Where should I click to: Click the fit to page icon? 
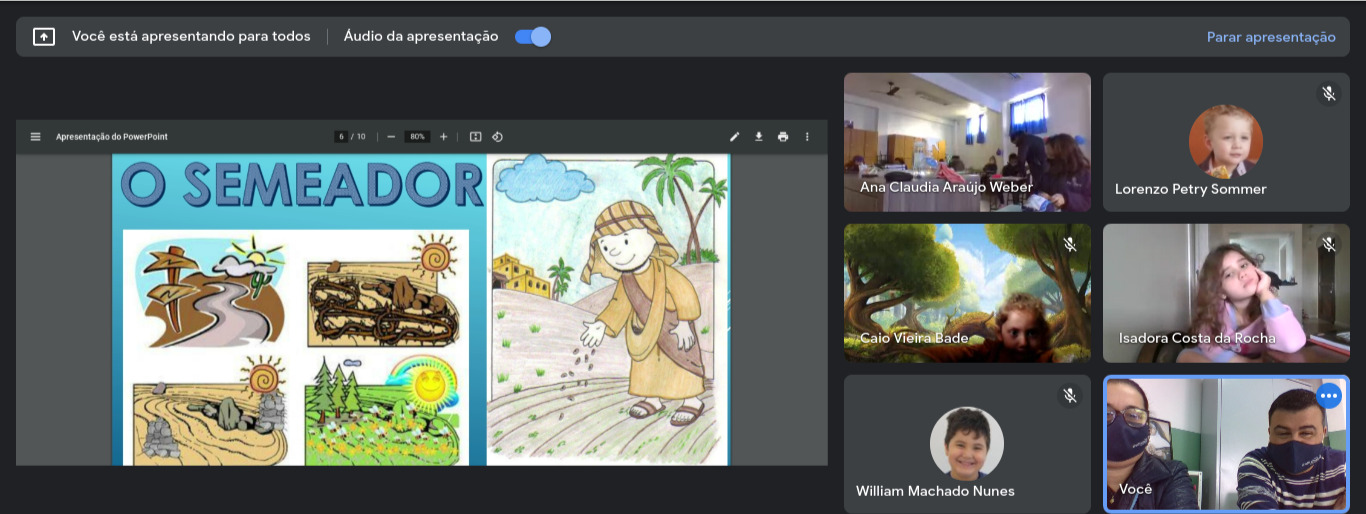point(476,137)
